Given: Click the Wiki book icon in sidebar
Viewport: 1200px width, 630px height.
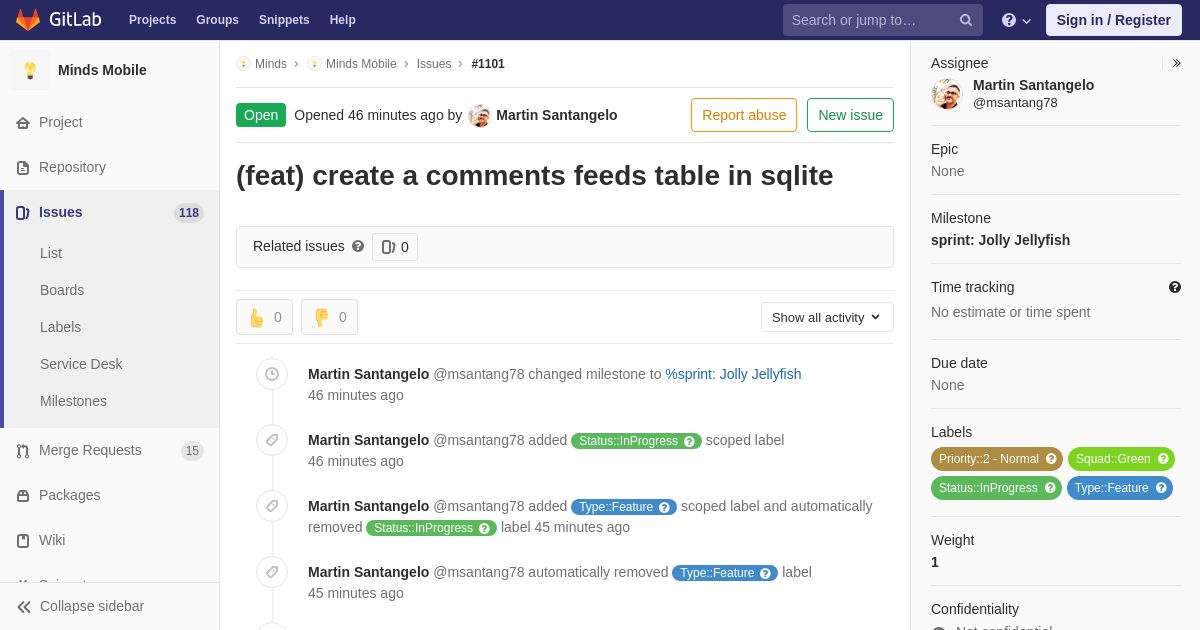Looking at the screenshot, I should pos(23,541).
